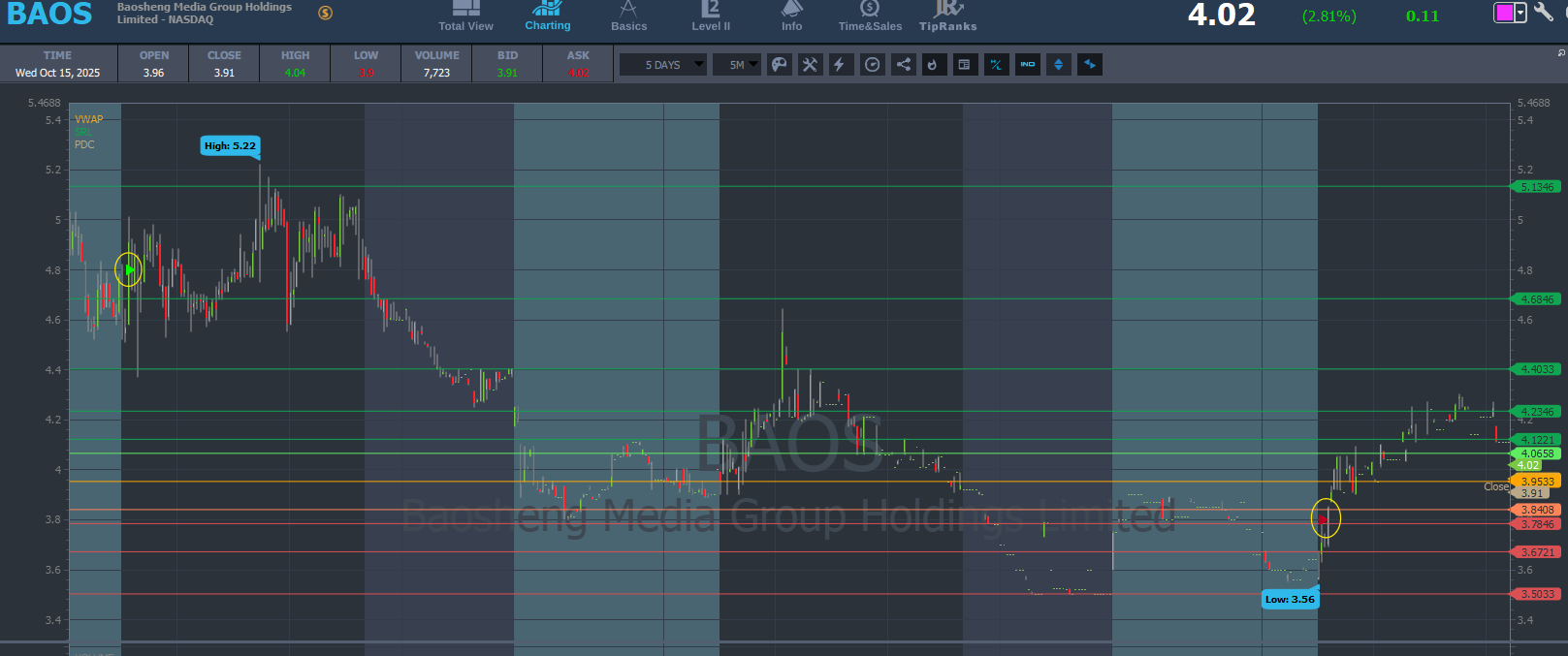Select the 3.9533 orange price tag
This screenshot has height=656, width=1568.
pyautogui.click(x=1536, y=482)
